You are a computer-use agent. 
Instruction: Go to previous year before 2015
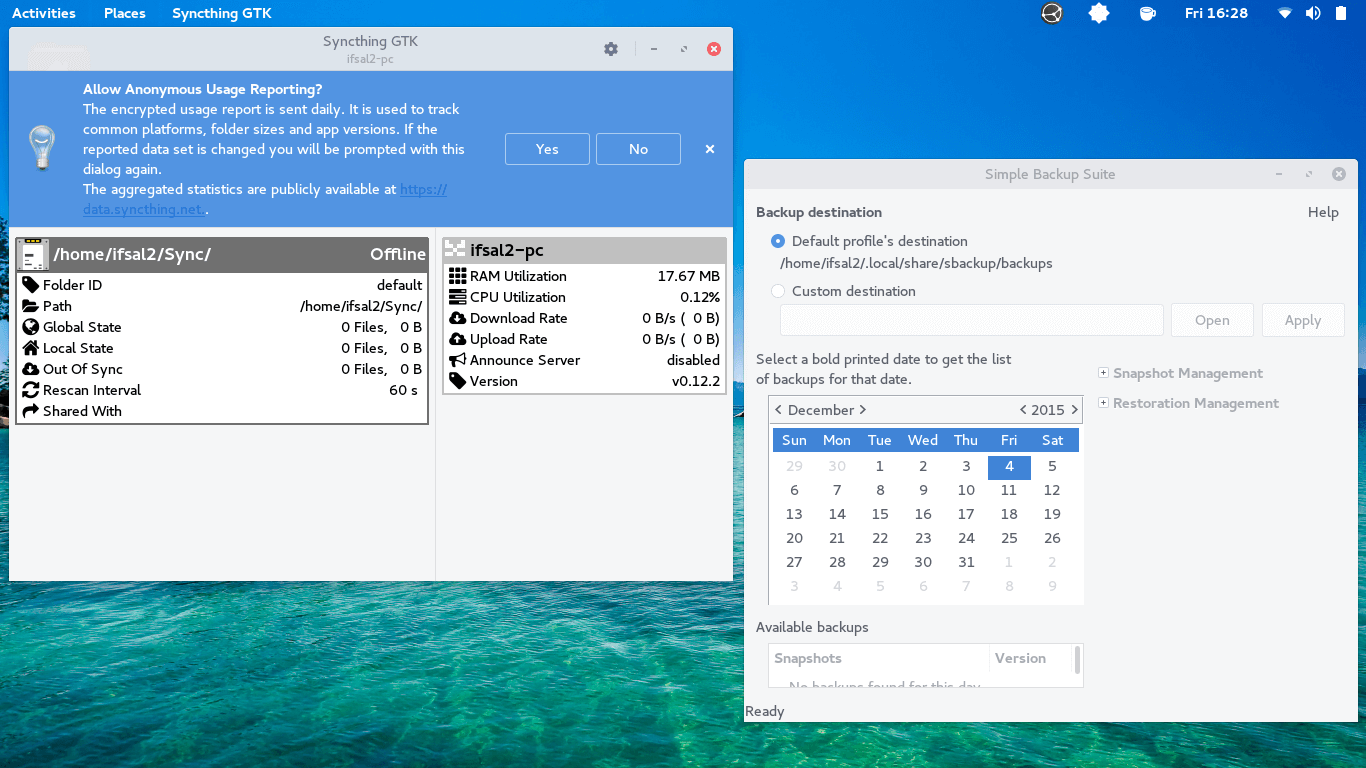click(x=1023, y=410)
